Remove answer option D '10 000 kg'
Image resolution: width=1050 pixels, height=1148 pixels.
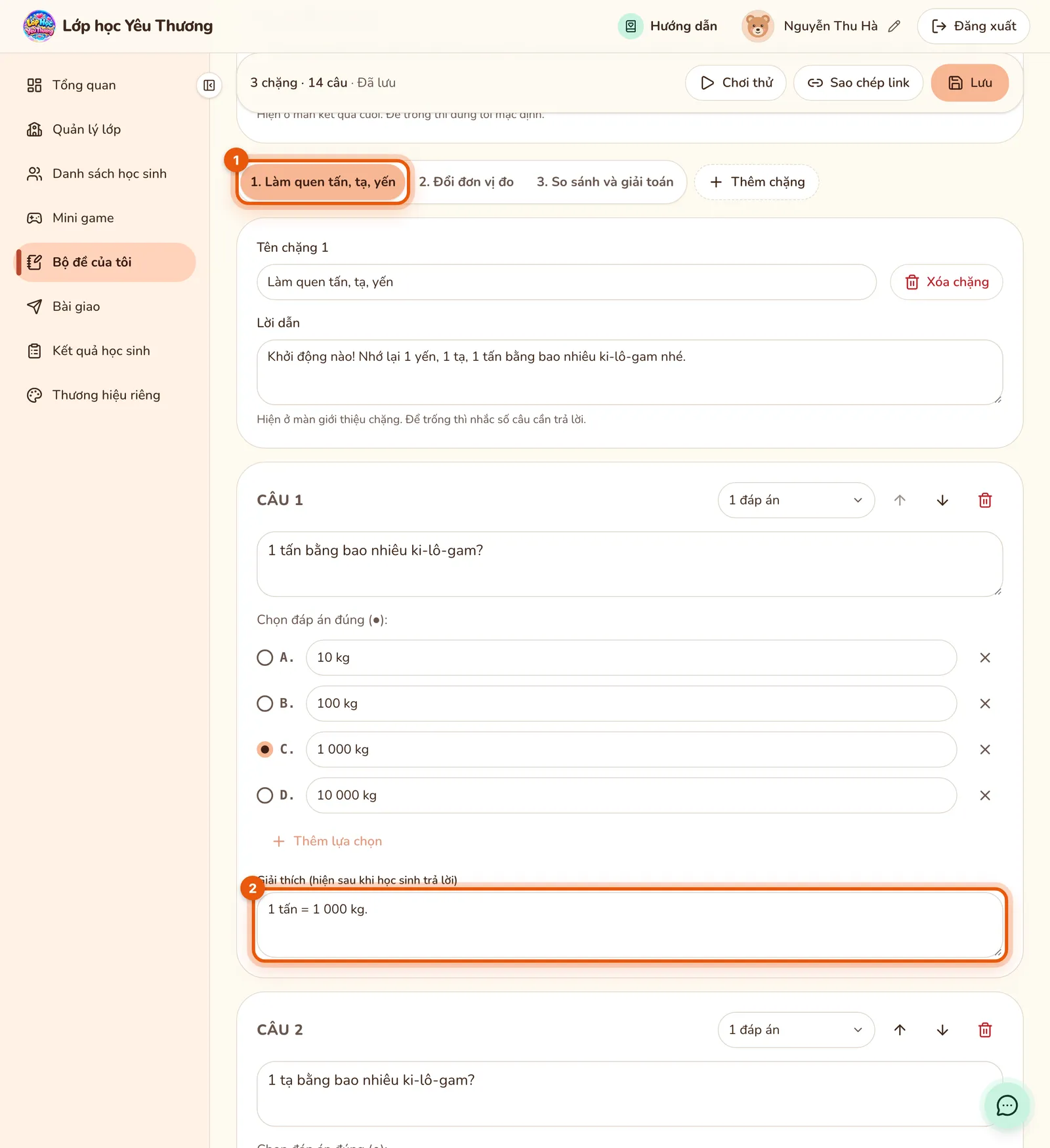[x=985, y=795]
